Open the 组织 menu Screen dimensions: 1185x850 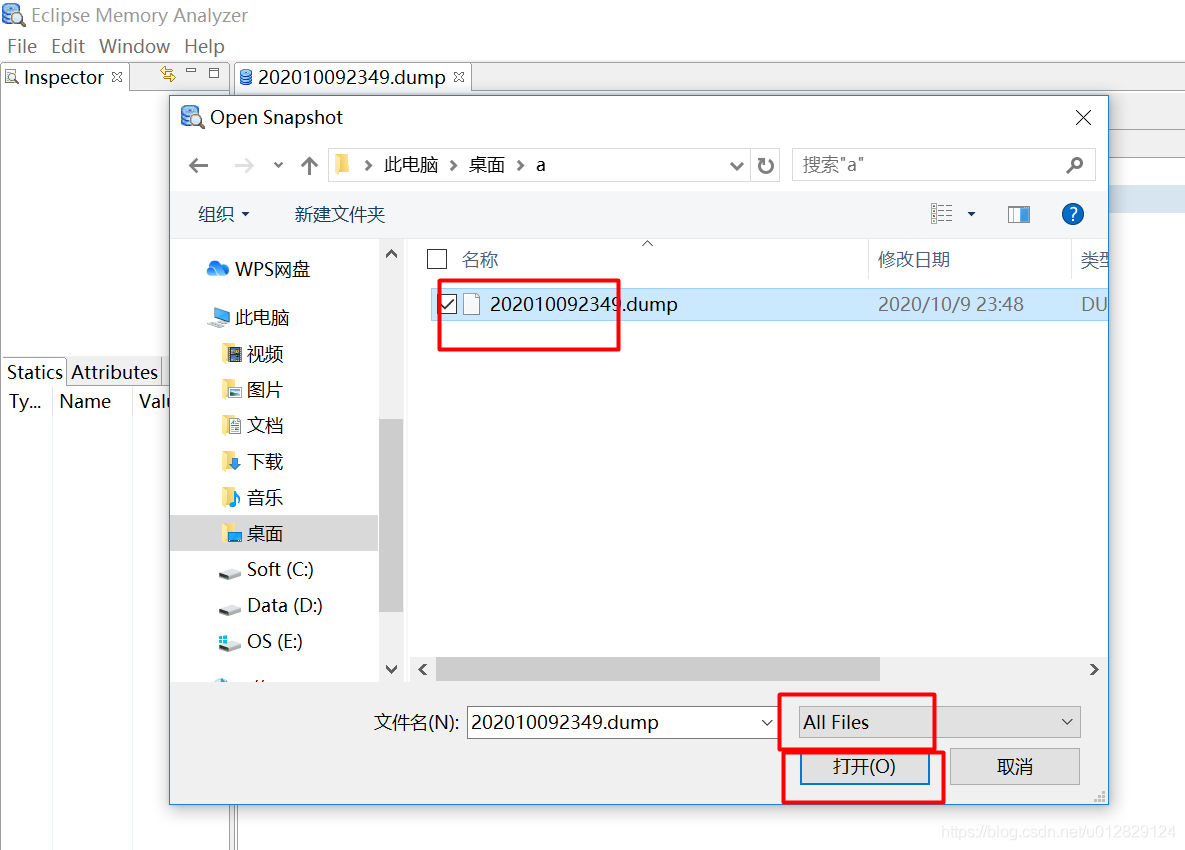pyautogui.click(x=223, y=215)
